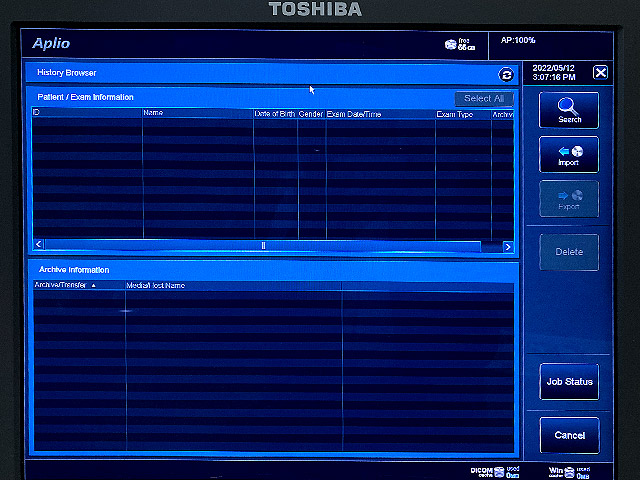Click the Media/Host Name column header
Screen dimensions: 640x480
233,285
